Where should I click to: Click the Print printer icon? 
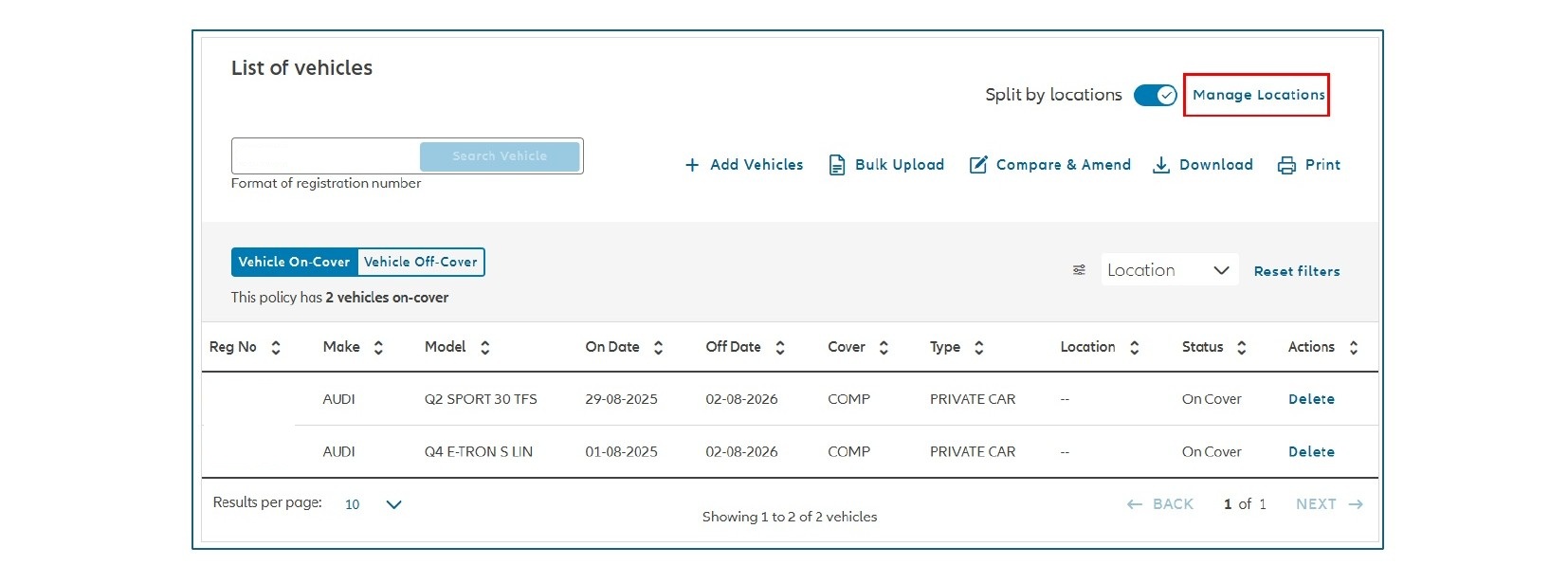pos(1286,165)
